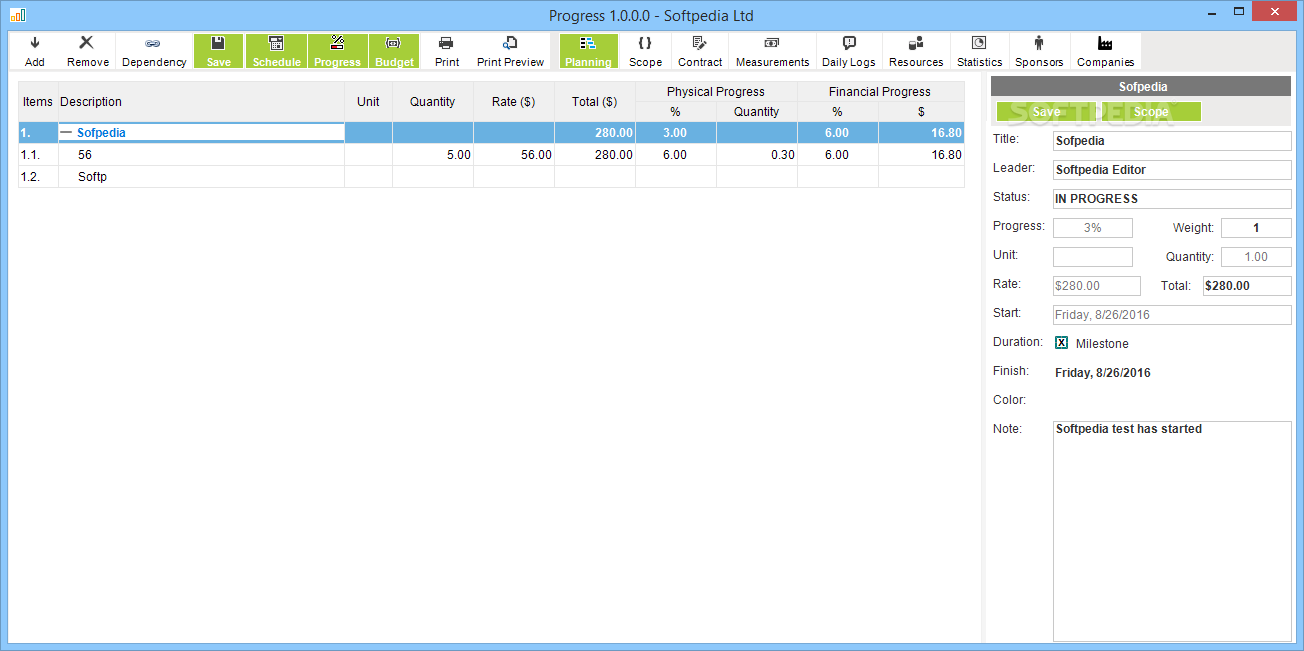
Task: Open Print Preview
Action: (x=510, y=51)
